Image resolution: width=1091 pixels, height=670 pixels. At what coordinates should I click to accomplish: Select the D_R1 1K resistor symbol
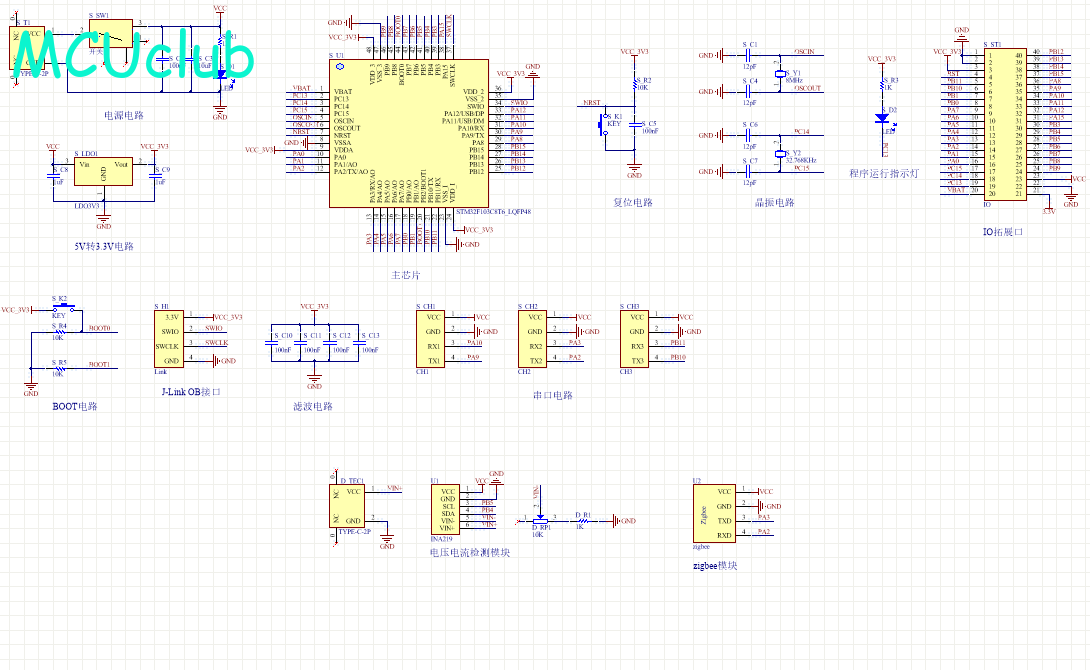(x=583, y=520)
